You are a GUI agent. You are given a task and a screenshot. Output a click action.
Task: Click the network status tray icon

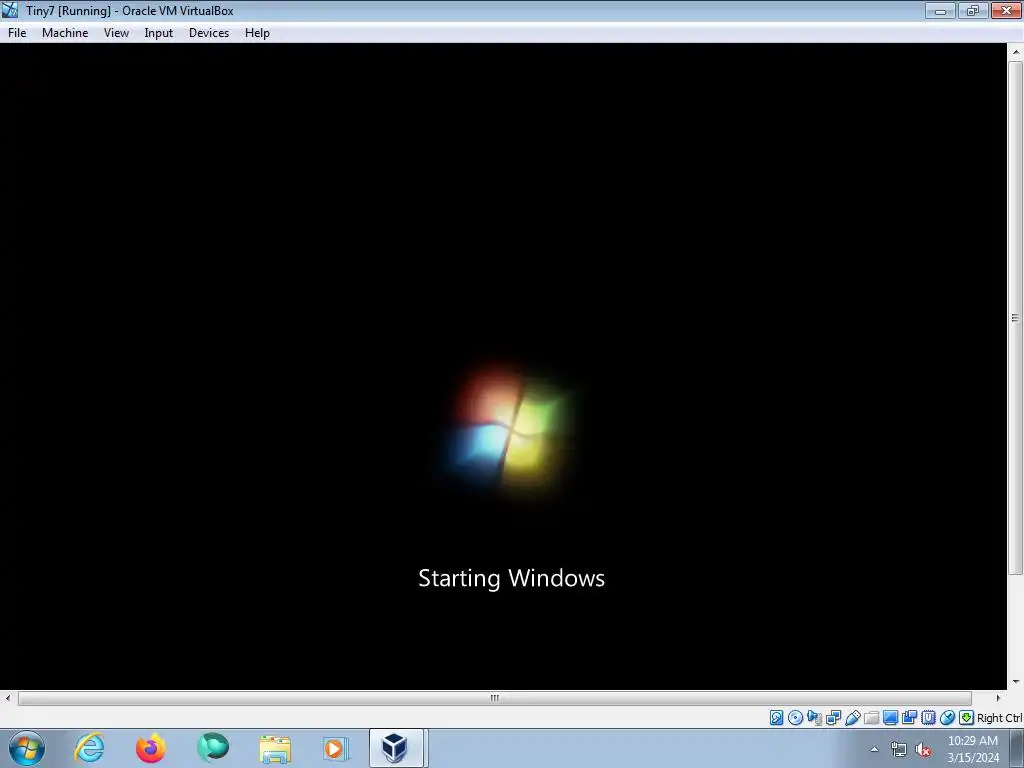[899, 750]
